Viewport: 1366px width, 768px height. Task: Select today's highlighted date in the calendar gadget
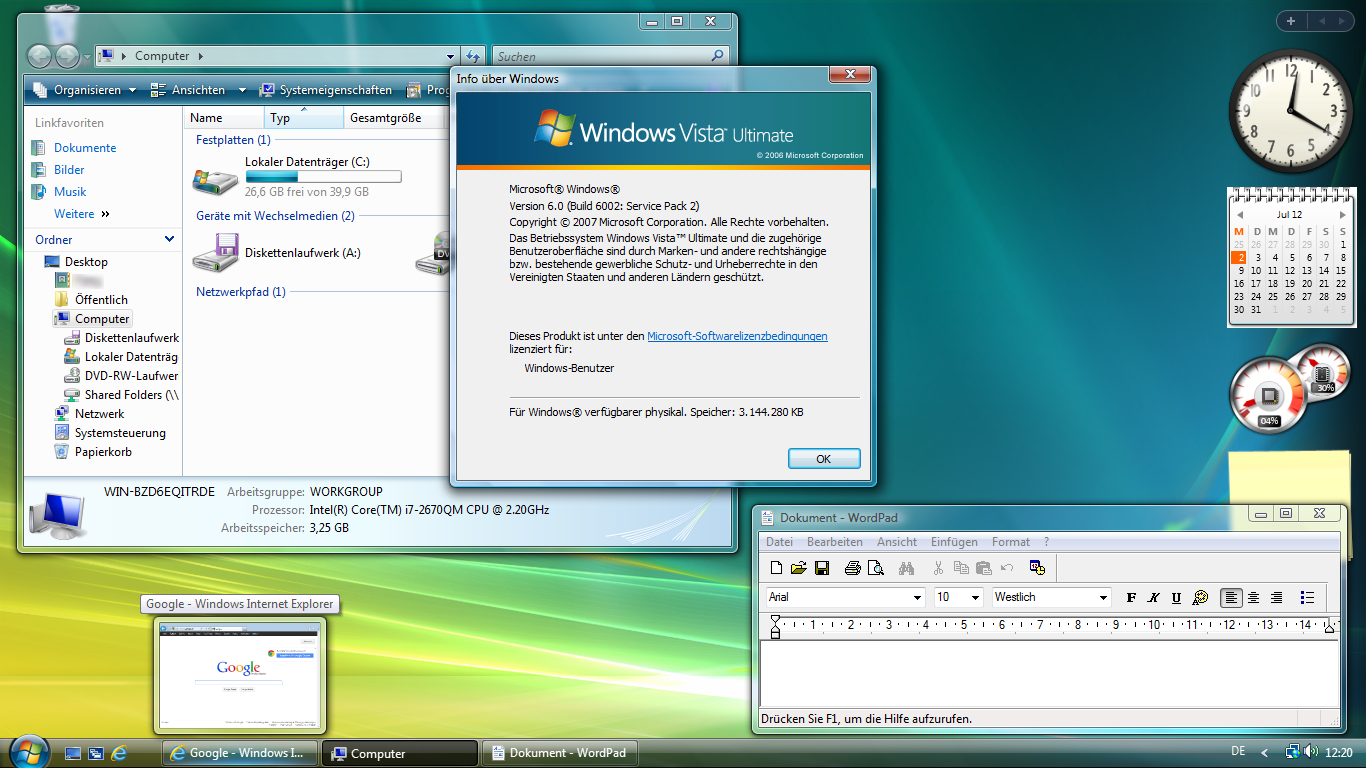tap(1236, 257)
